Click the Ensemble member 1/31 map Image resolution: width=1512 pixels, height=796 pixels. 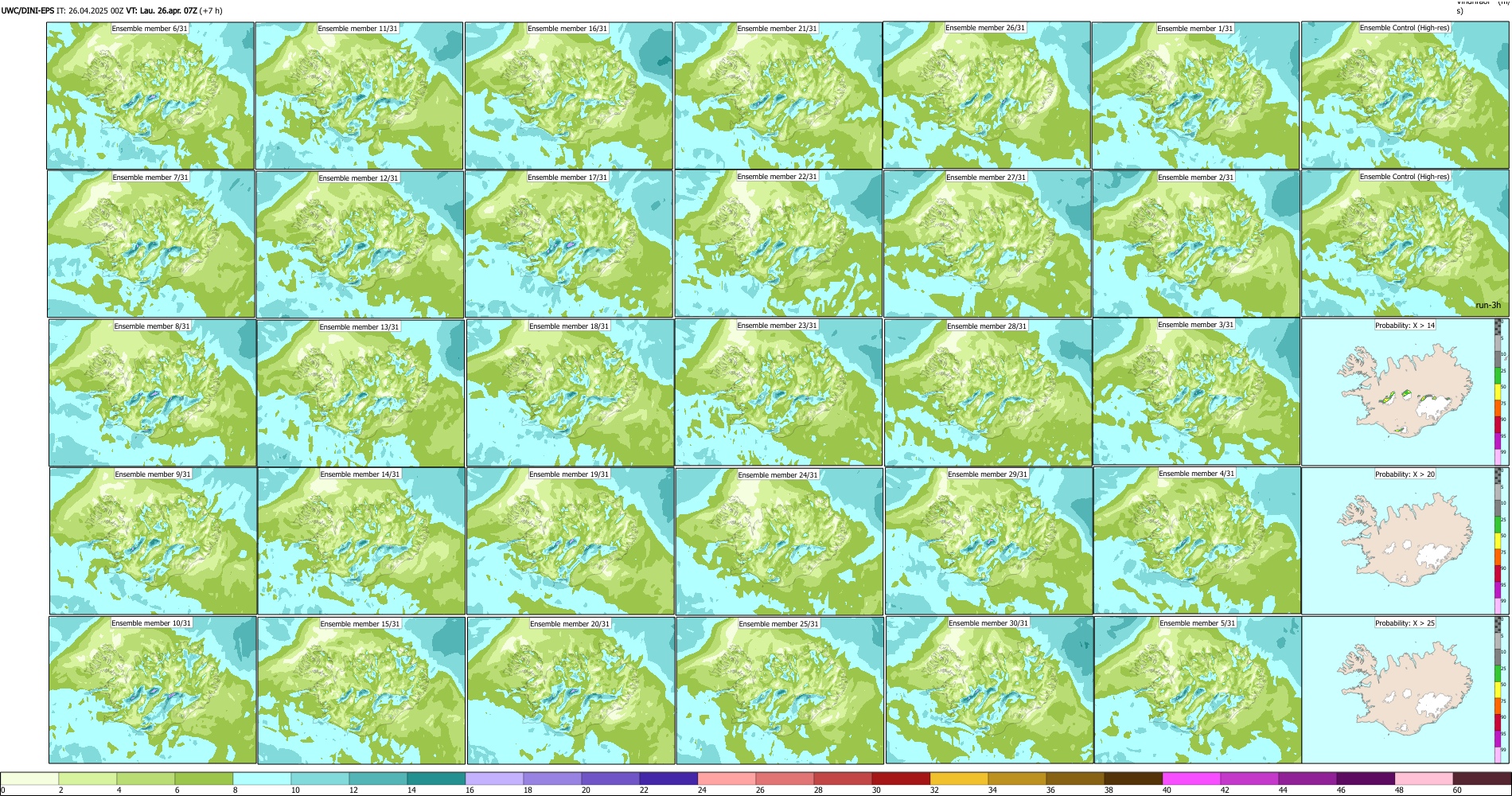[1195, 96]
